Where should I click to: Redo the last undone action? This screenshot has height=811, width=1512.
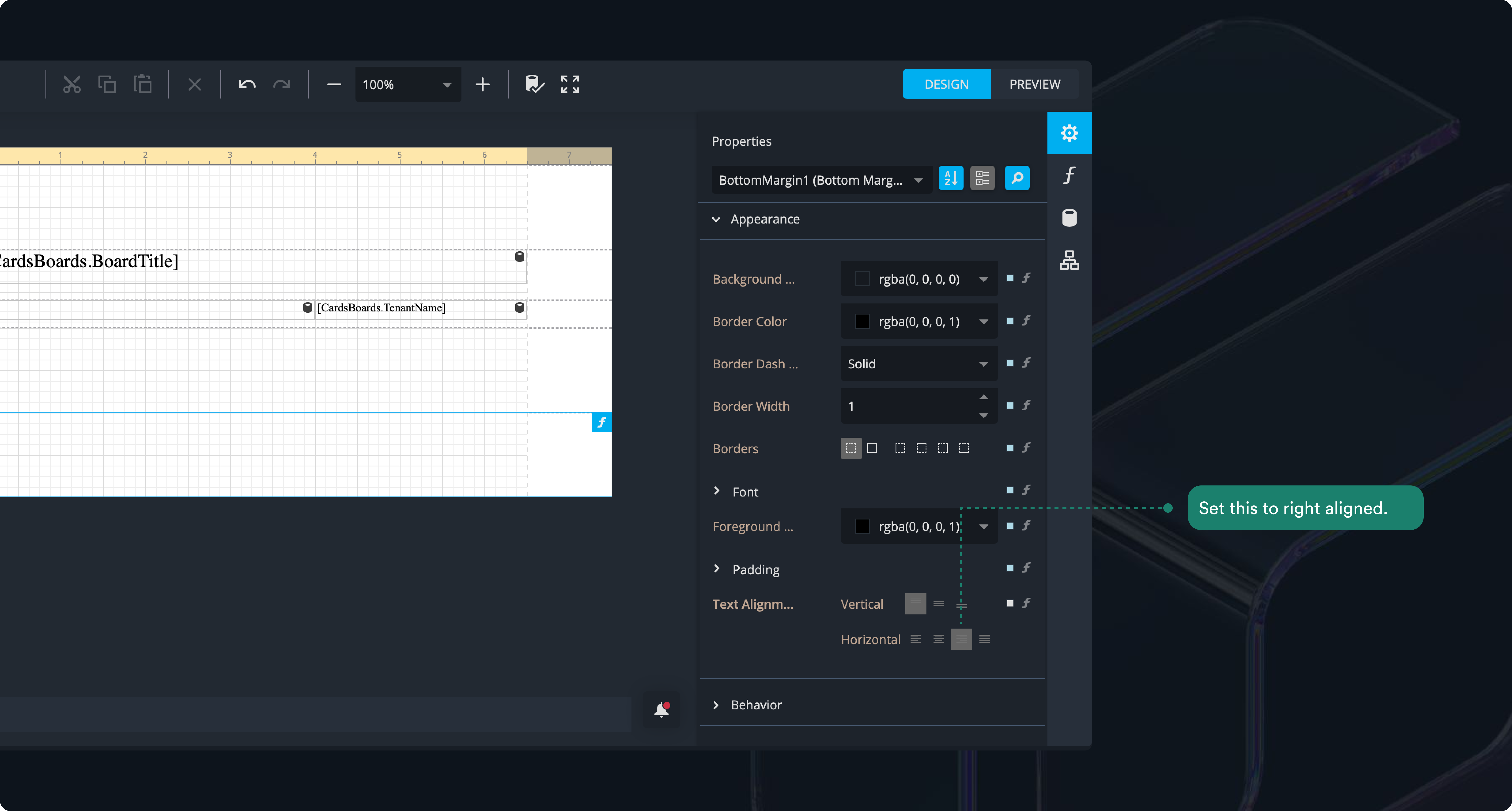point(282,85)
